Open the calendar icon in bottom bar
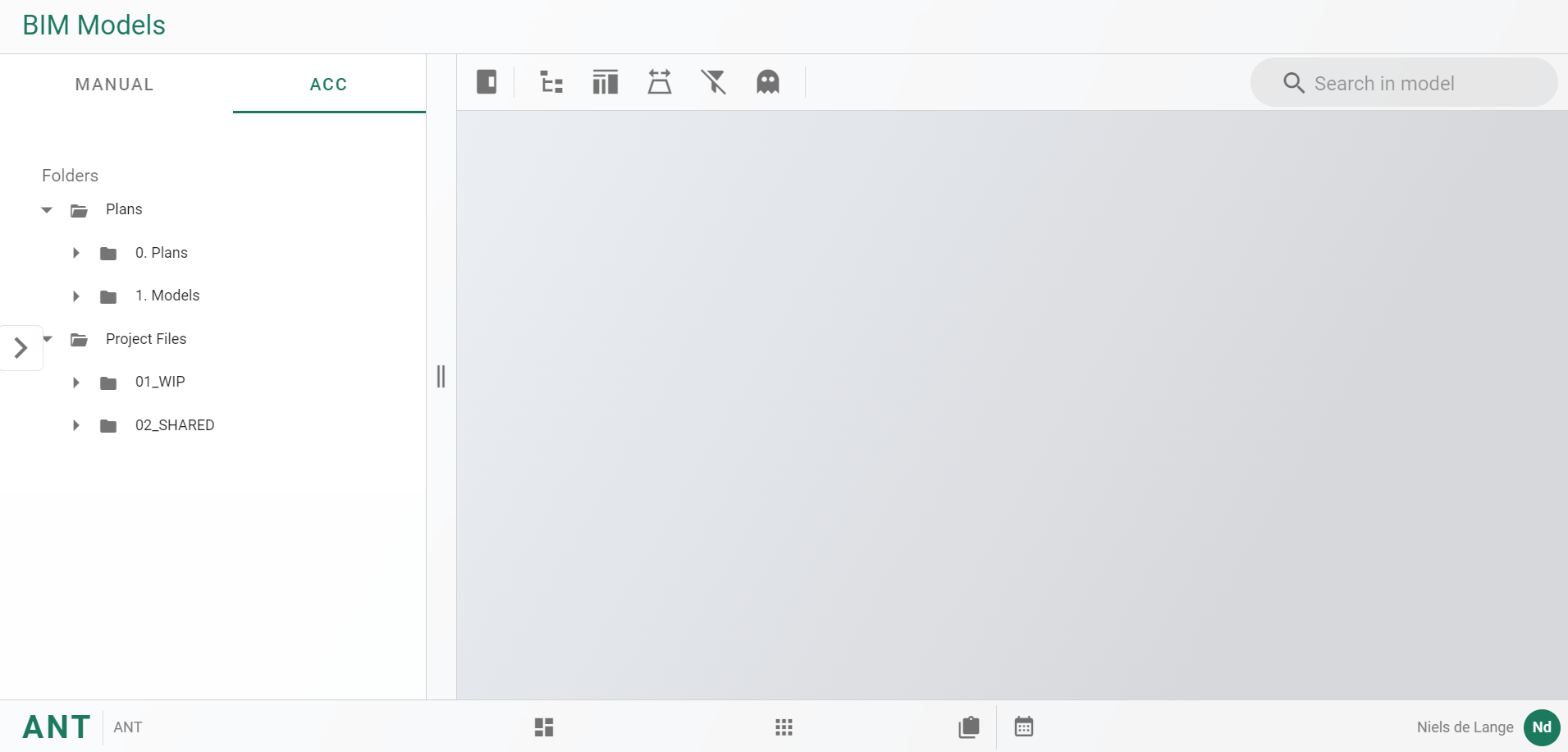Viewport: 1568px width, 752px height. [1024, 727]
